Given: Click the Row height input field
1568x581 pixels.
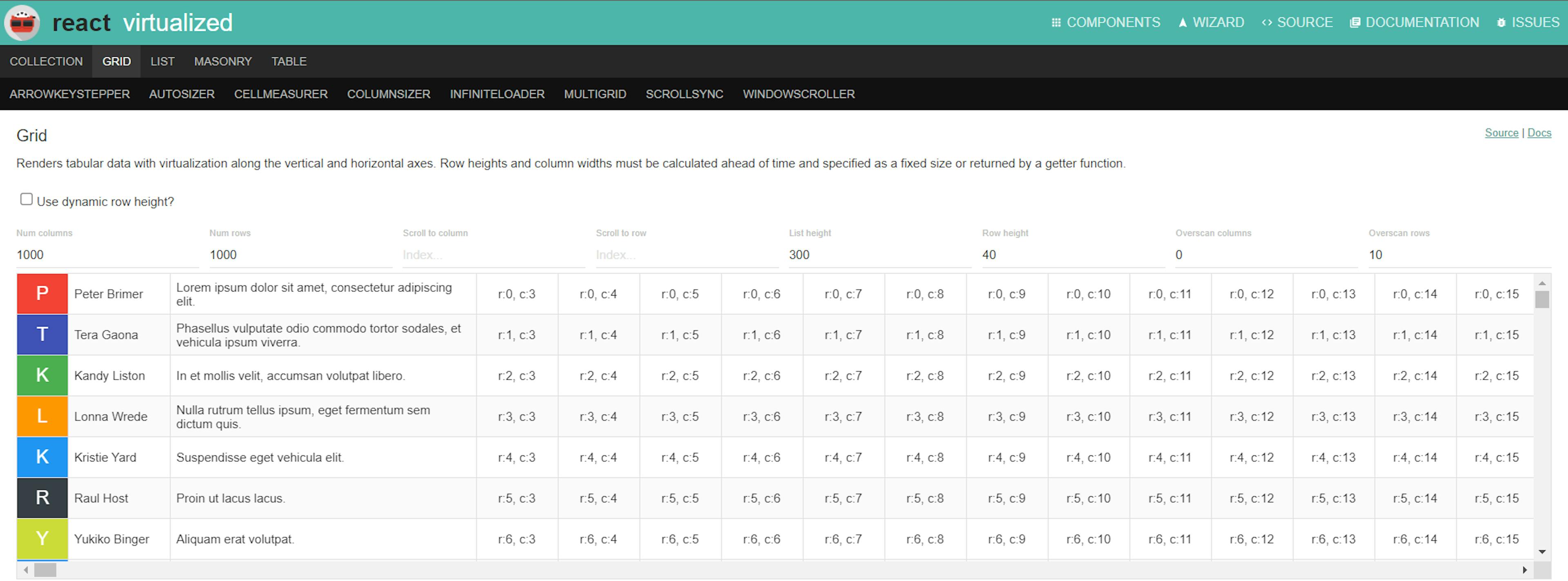Looking at the screenshot, I should tap(1073, 255).
